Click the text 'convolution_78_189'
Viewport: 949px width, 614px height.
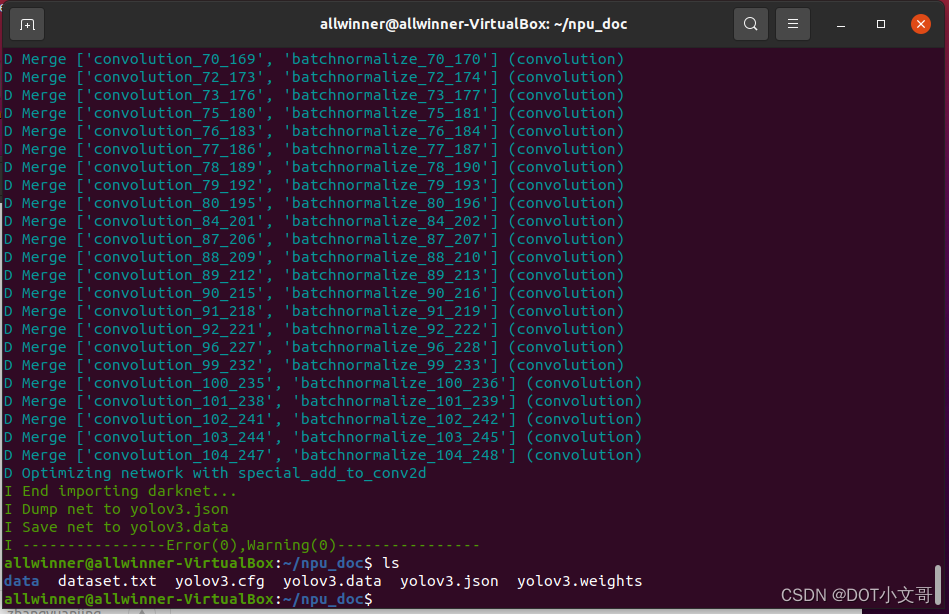(x=174, y=167)
